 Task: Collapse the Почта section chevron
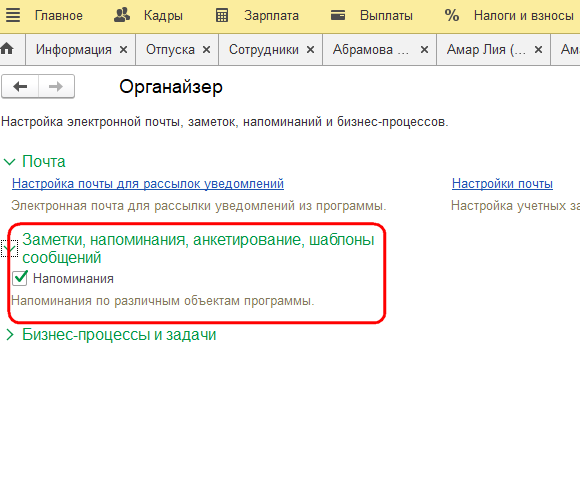click(x=9, y=162)
